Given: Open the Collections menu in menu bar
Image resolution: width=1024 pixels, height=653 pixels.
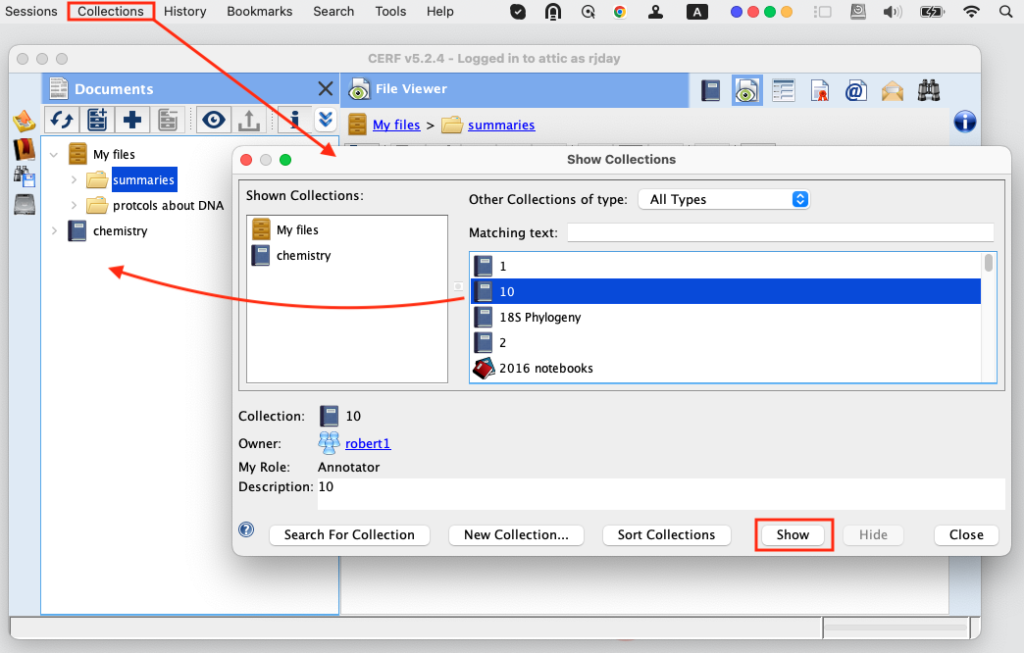Looking at the screenshot, I should click(x=110, y=11).
